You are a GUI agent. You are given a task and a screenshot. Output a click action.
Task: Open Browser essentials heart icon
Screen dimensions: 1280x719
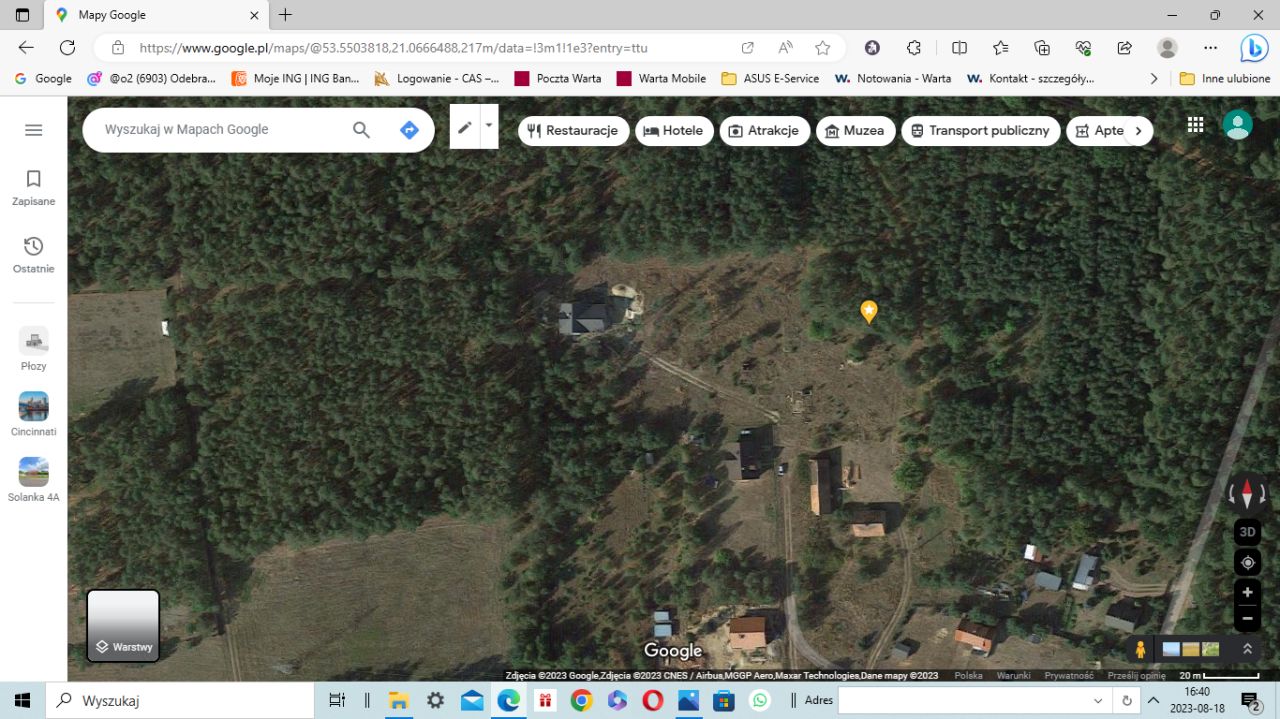coord(1083,47)
